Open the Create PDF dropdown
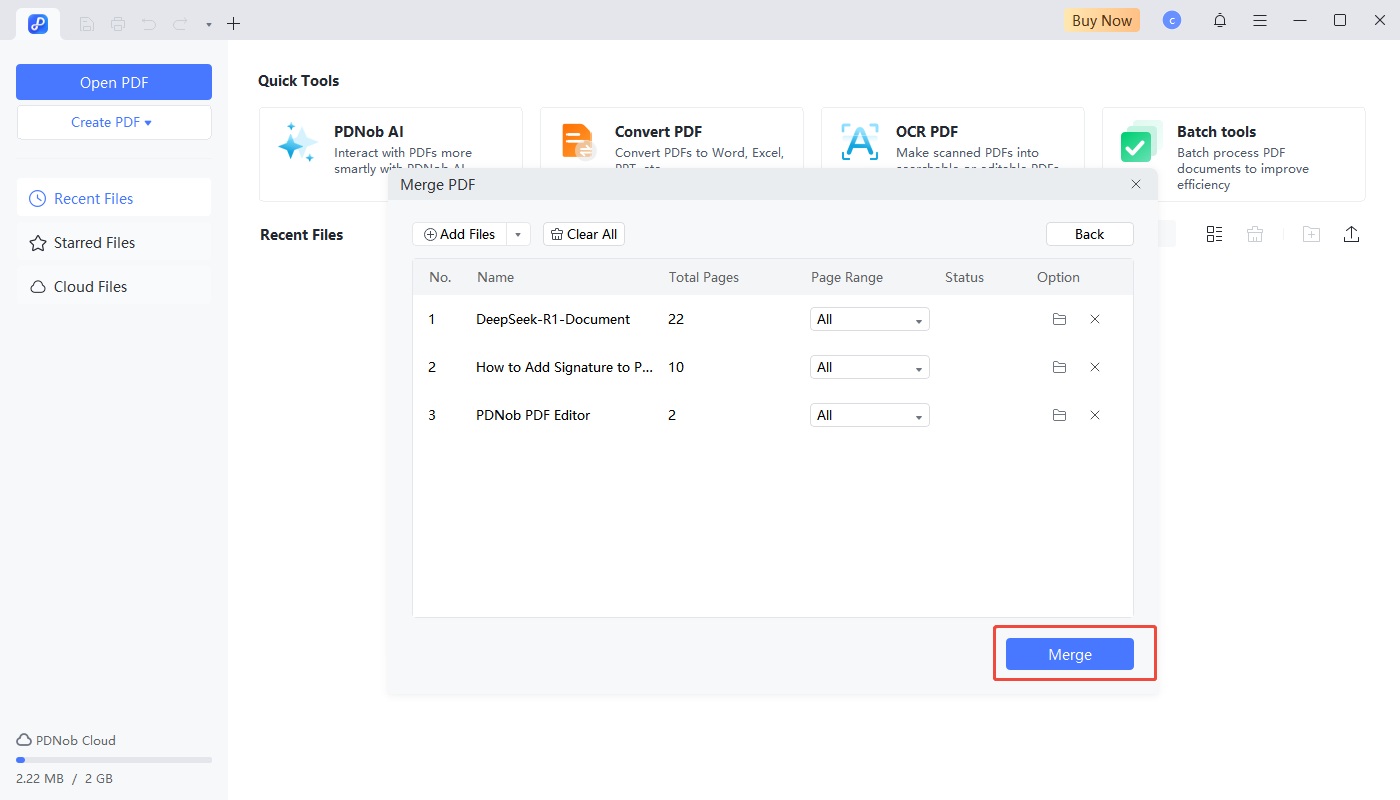This screenshot has width=1400, height=800. click(x=113, y=122)
